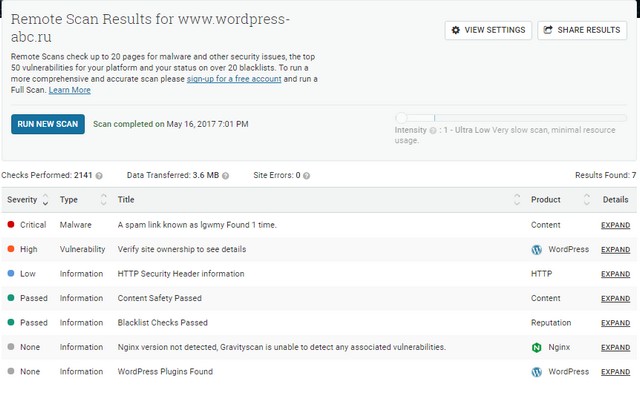Image resolution: width=640 pixels, height=396 pixels.
Task: Open View Settings
Action: click(488, 30)
